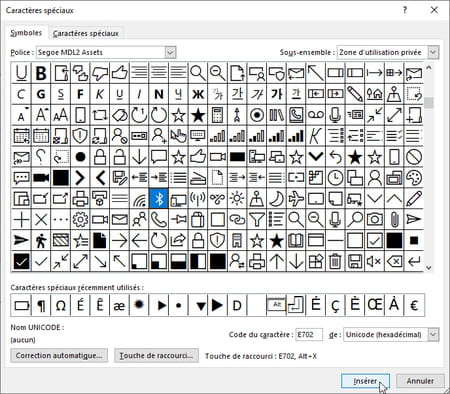Select recently used Omega Ω character
This screenshot has width=450, height=394.
tap(60, 305)
